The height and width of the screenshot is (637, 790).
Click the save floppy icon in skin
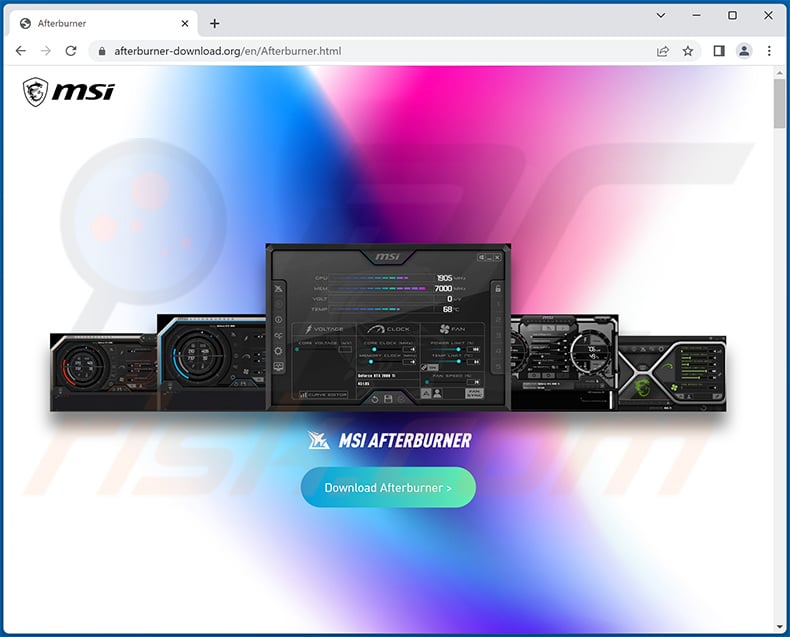tap(388, 399)
